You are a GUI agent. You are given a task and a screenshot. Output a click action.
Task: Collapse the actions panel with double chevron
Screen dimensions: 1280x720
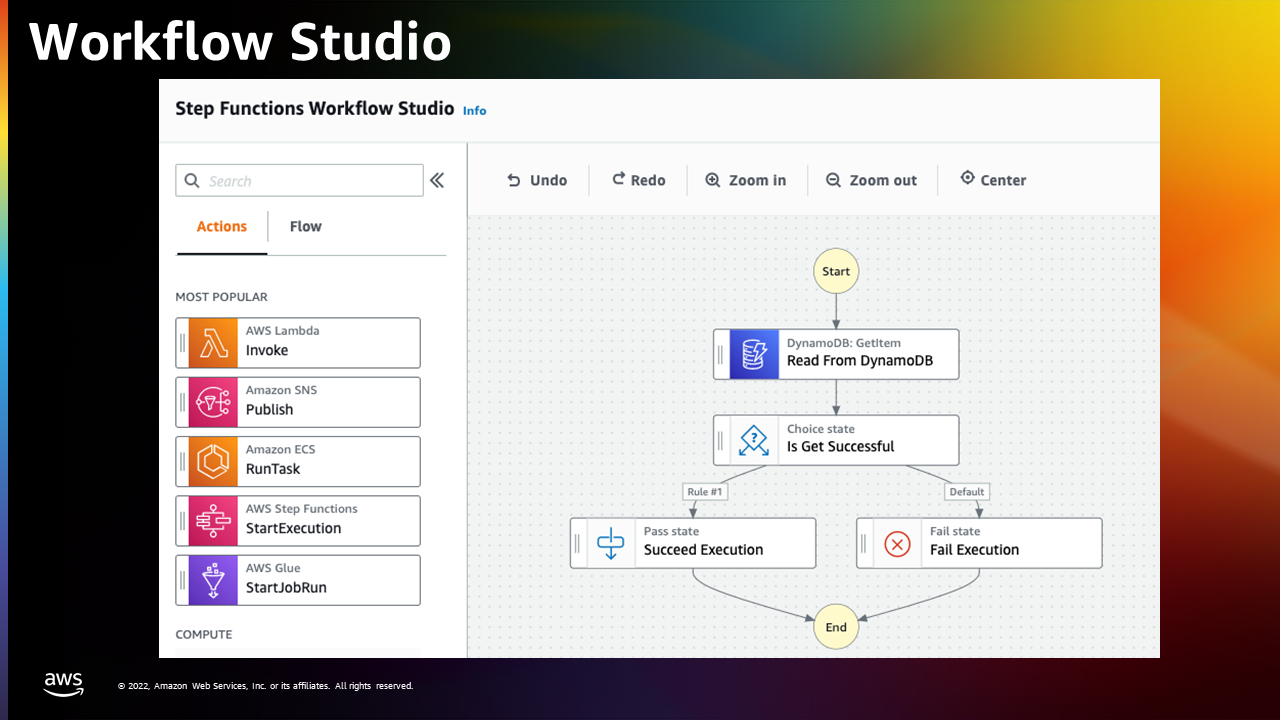437,180
